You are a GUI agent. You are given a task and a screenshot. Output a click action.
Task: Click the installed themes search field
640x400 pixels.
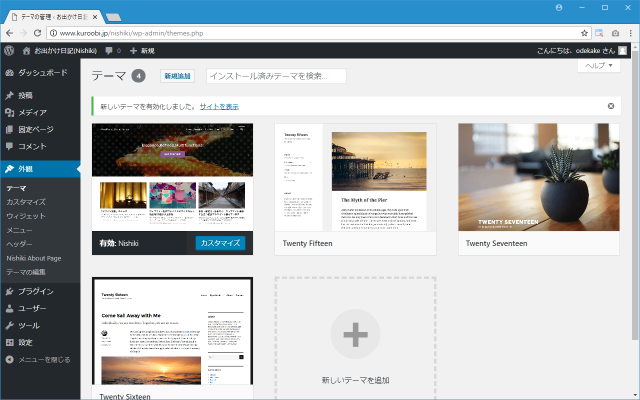click(x=275, y=76)
